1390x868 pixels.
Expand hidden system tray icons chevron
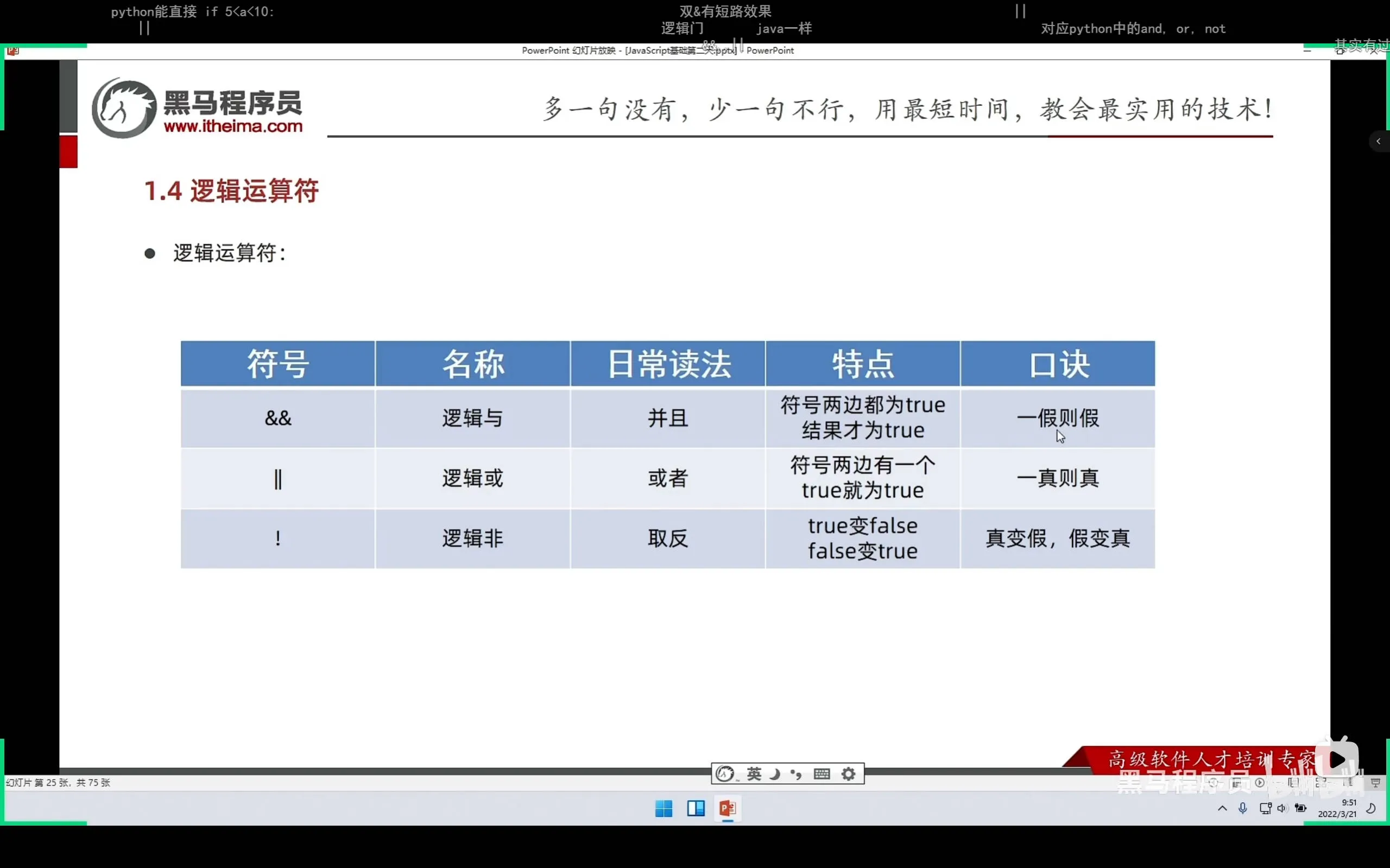pos(1222,808)
